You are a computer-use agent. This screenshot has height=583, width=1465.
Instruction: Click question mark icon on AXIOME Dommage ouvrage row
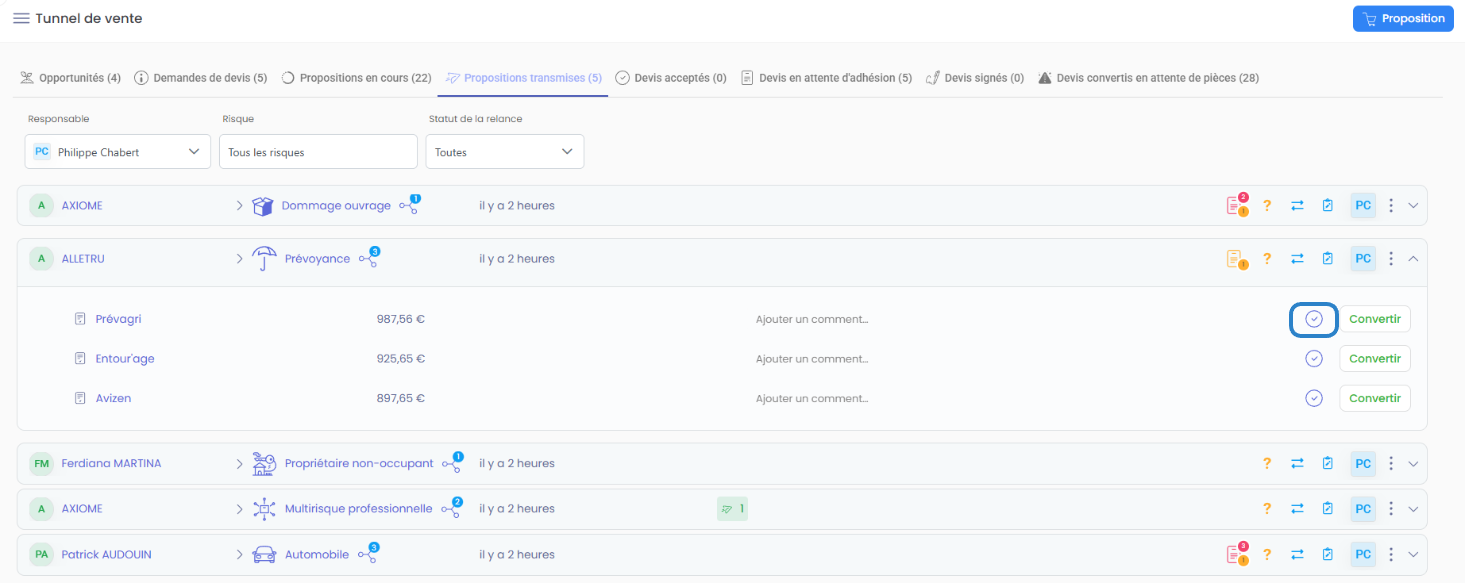(x=1267, y=206)
